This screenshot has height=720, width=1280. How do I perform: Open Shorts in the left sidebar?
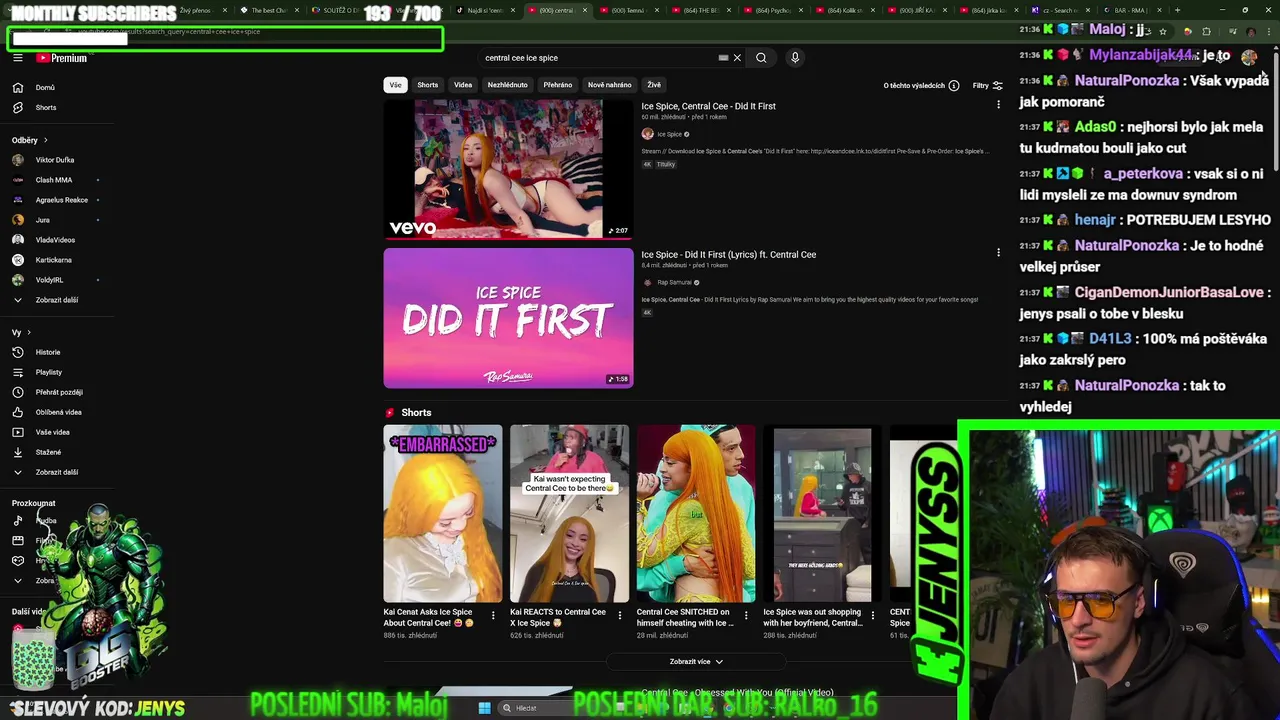[x=46, y=107]
